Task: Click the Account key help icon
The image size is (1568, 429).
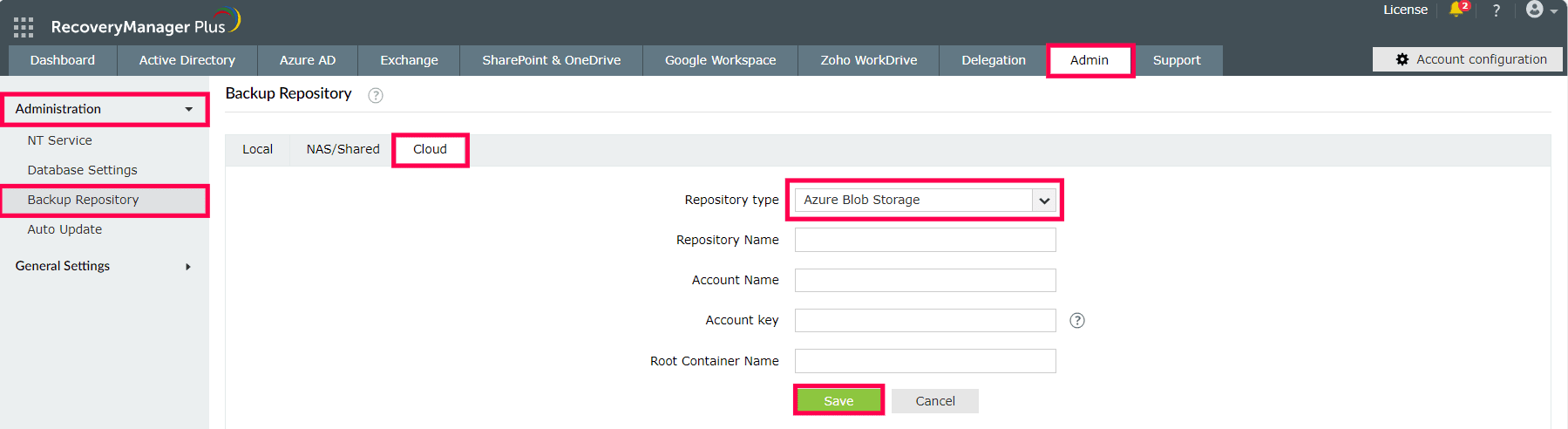Action: tap(1077, 321)
